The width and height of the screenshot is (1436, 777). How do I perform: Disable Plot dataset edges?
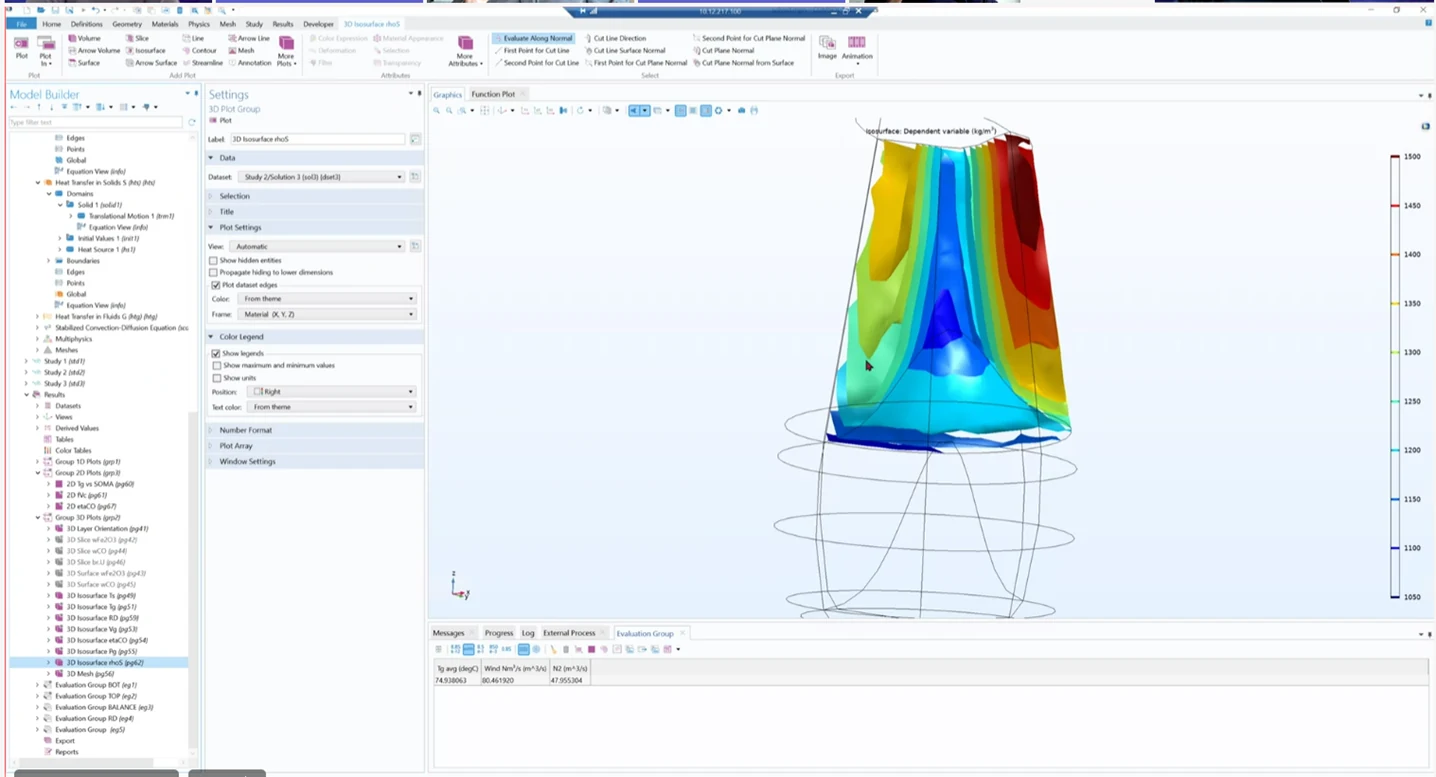[214, 285]
